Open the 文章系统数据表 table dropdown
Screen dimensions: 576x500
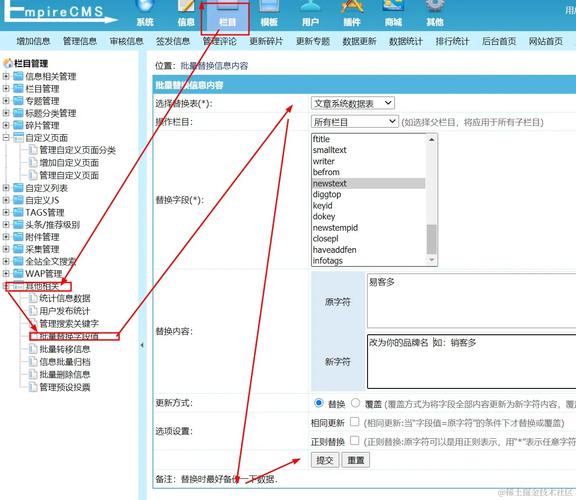coord(353,103)
